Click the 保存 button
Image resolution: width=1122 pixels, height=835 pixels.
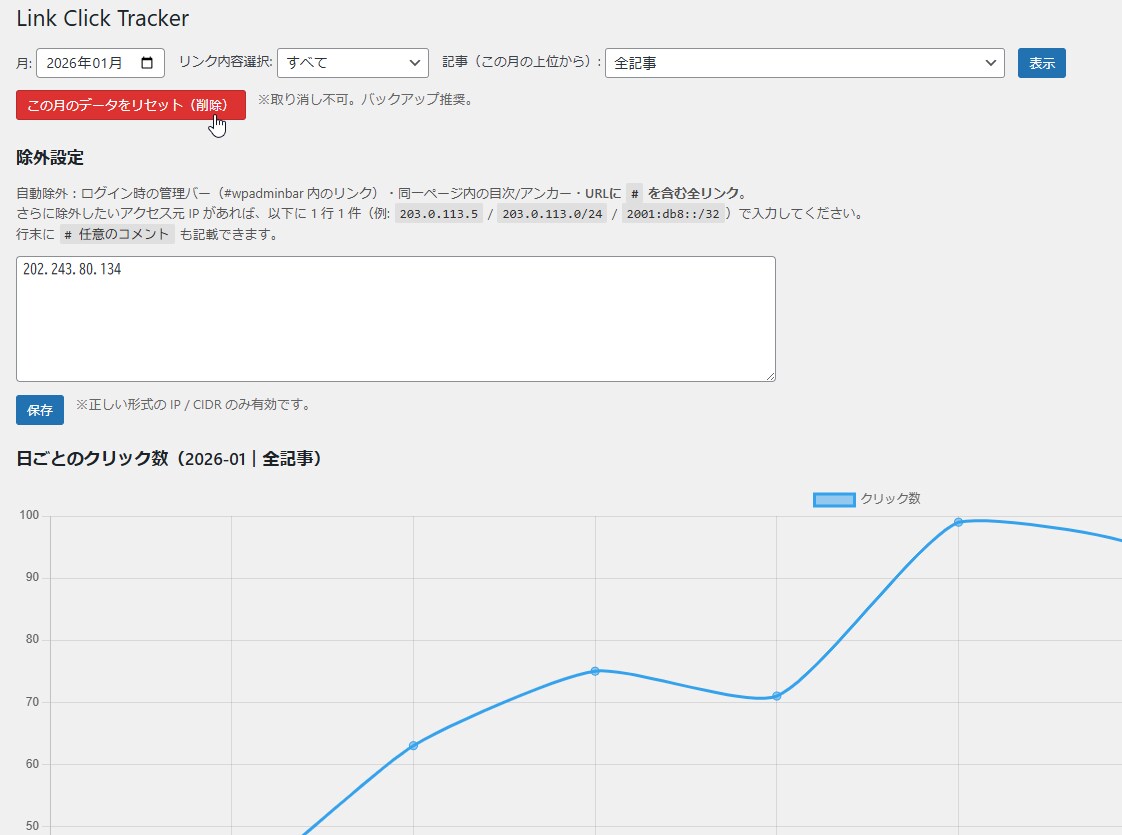40,410
